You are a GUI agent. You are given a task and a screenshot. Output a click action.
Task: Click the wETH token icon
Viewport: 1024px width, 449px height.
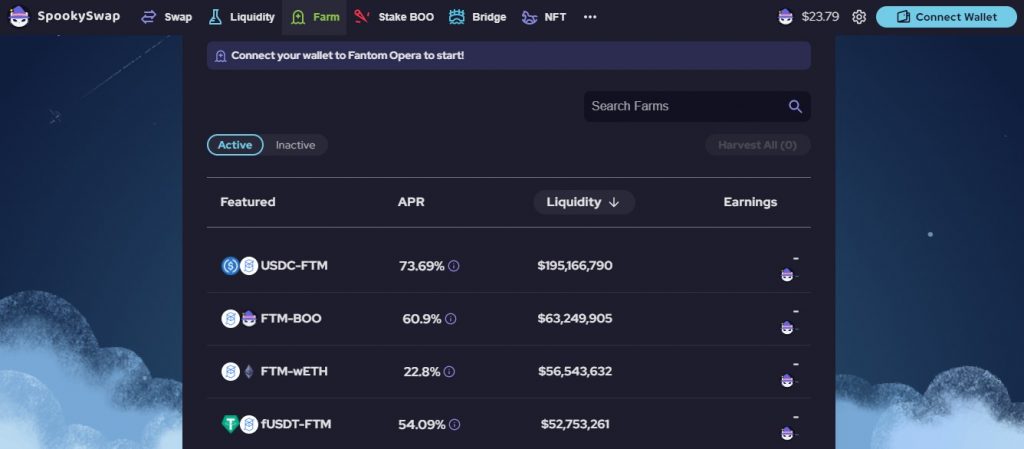point(249,371)
